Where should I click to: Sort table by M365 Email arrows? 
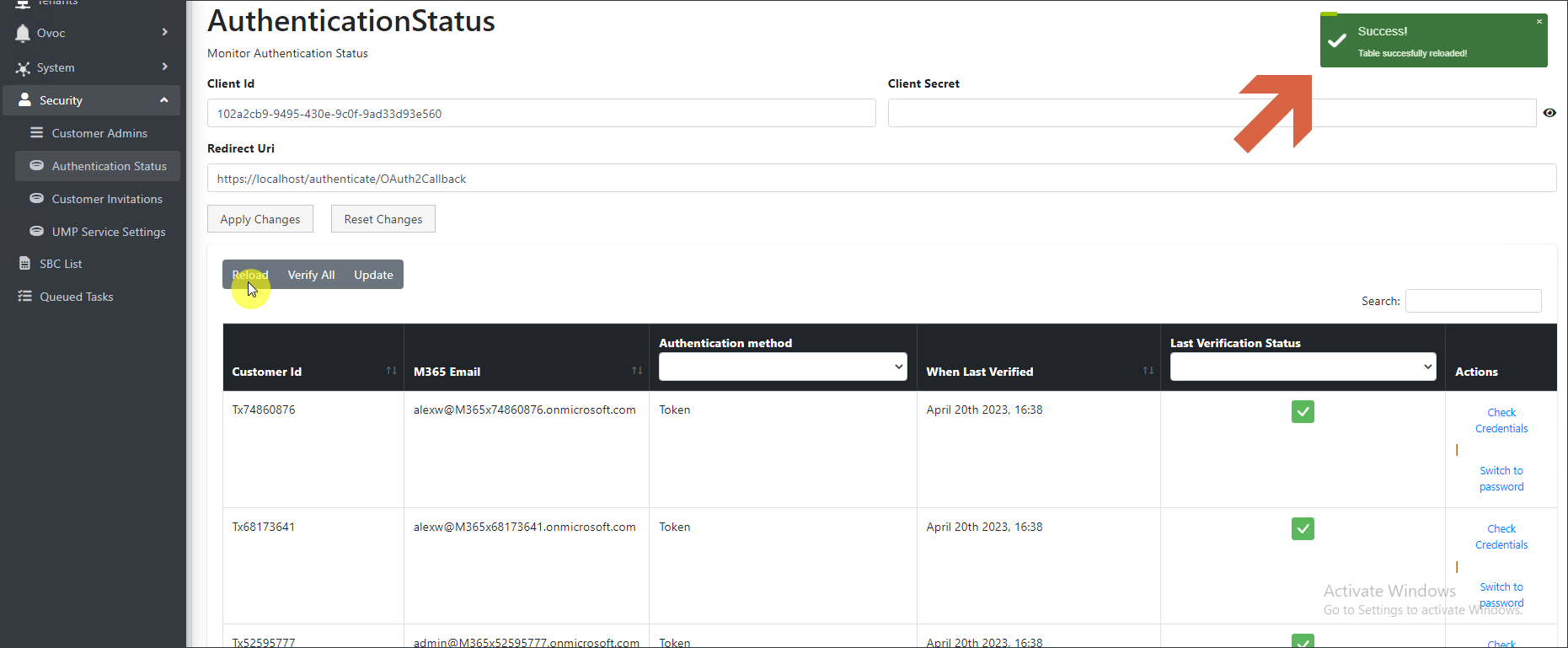(x=637, y=371)
